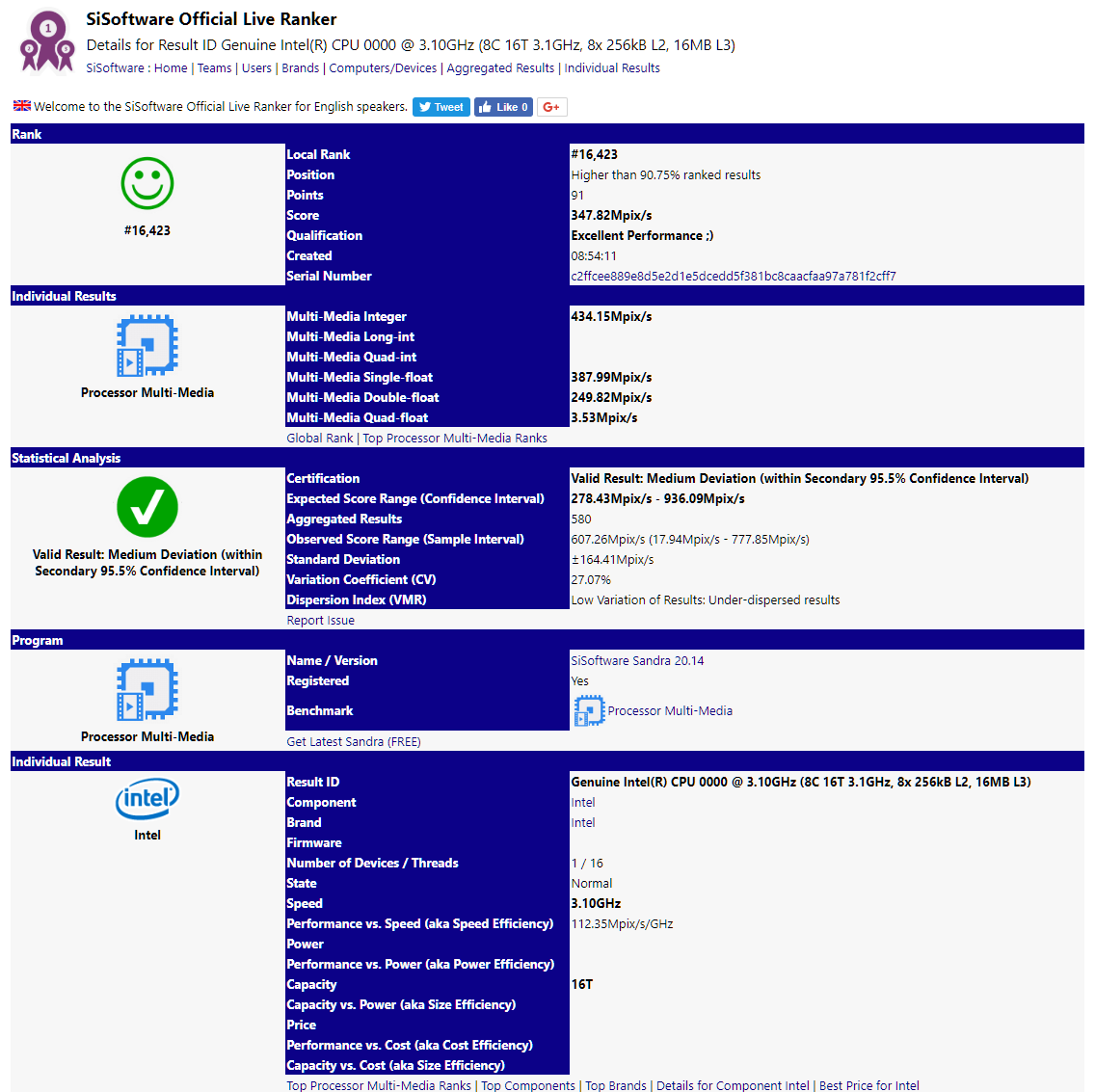Go to Aggregated Results page

click(x=500, y=67)
